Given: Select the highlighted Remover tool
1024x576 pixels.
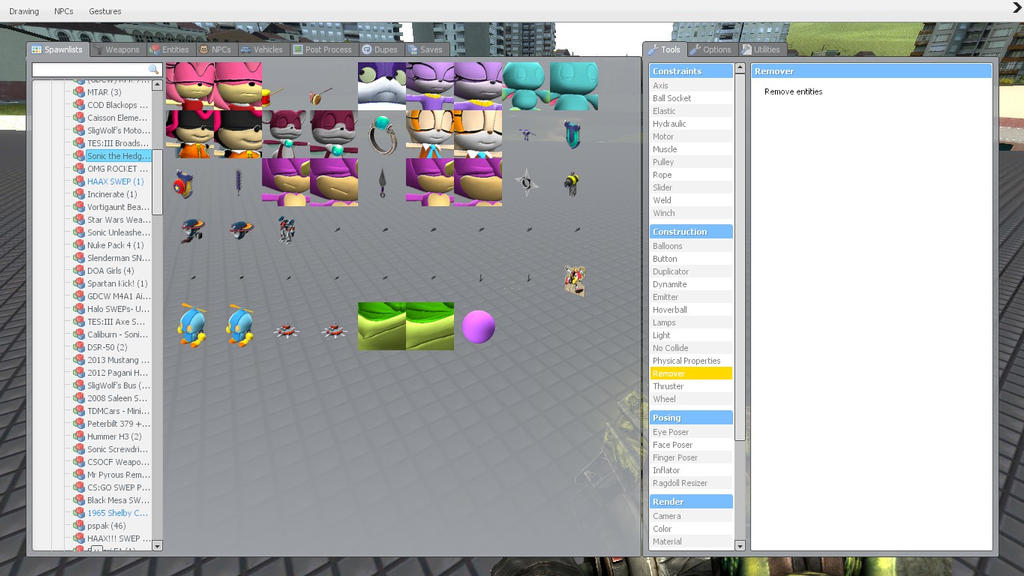Looking at the screenshot, I should point(691,374).
